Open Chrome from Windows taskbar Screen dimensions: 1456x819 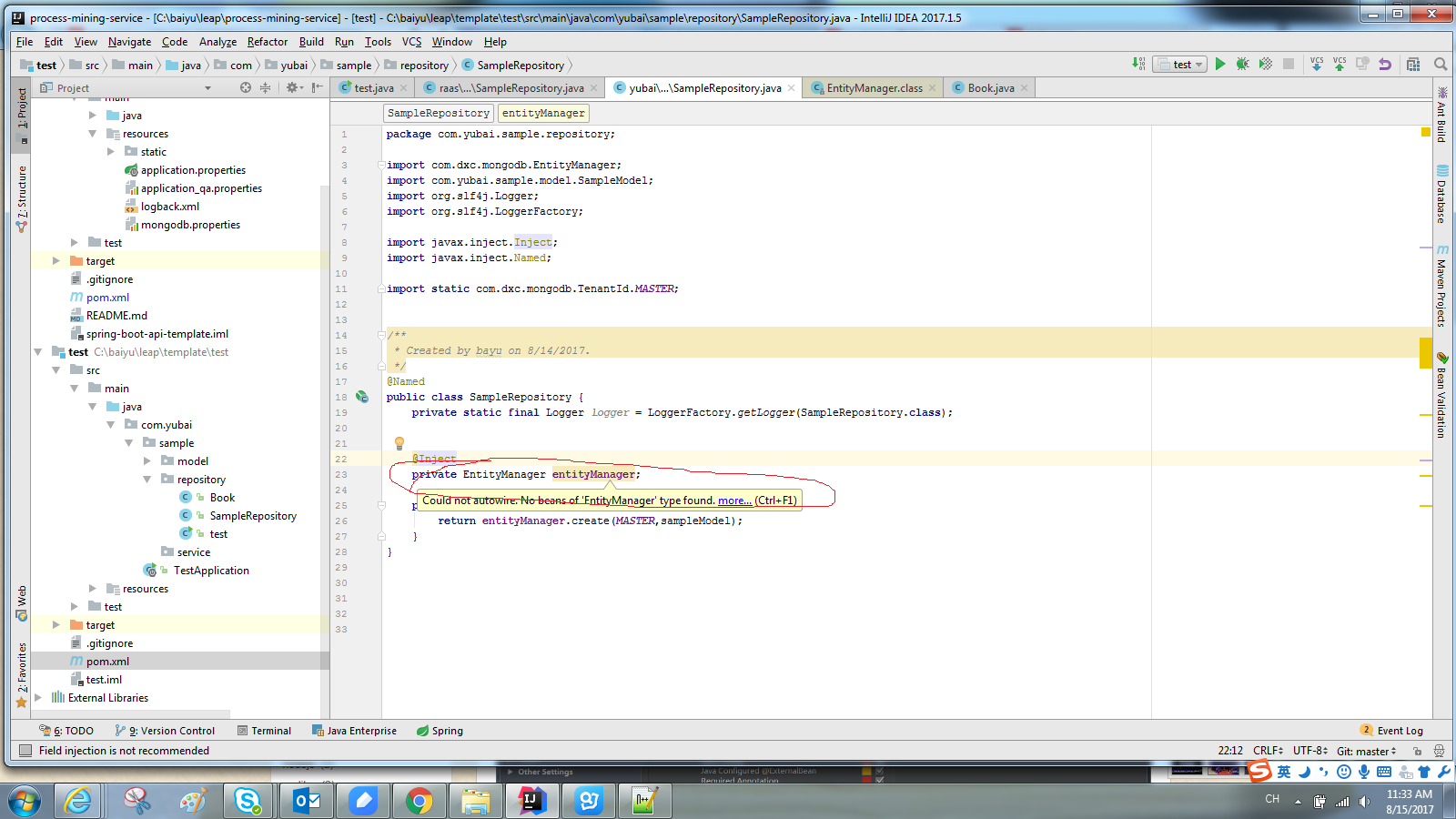tap(420, 801)
